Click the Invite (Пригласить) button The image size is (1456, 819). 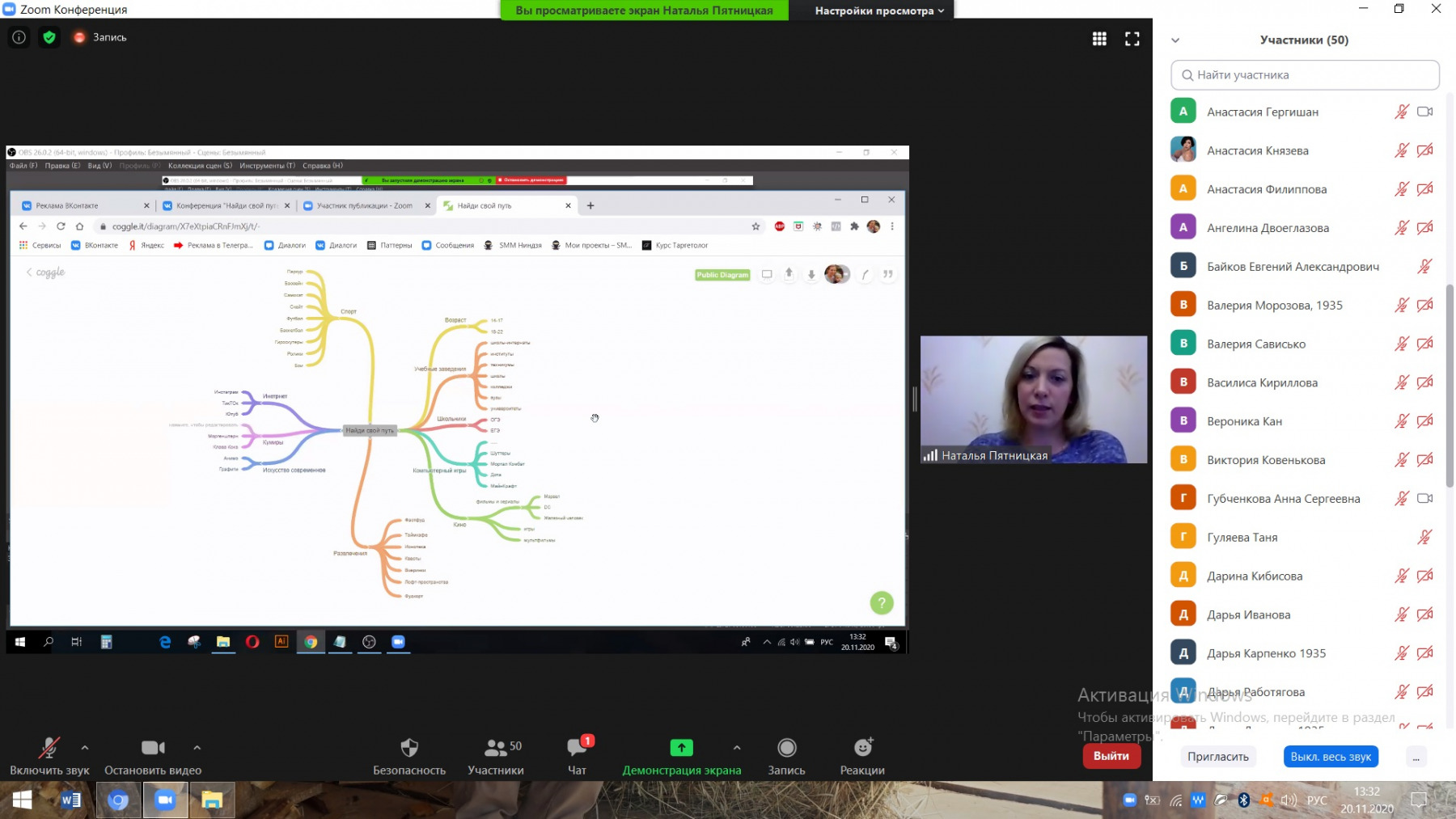(1217, 757)
